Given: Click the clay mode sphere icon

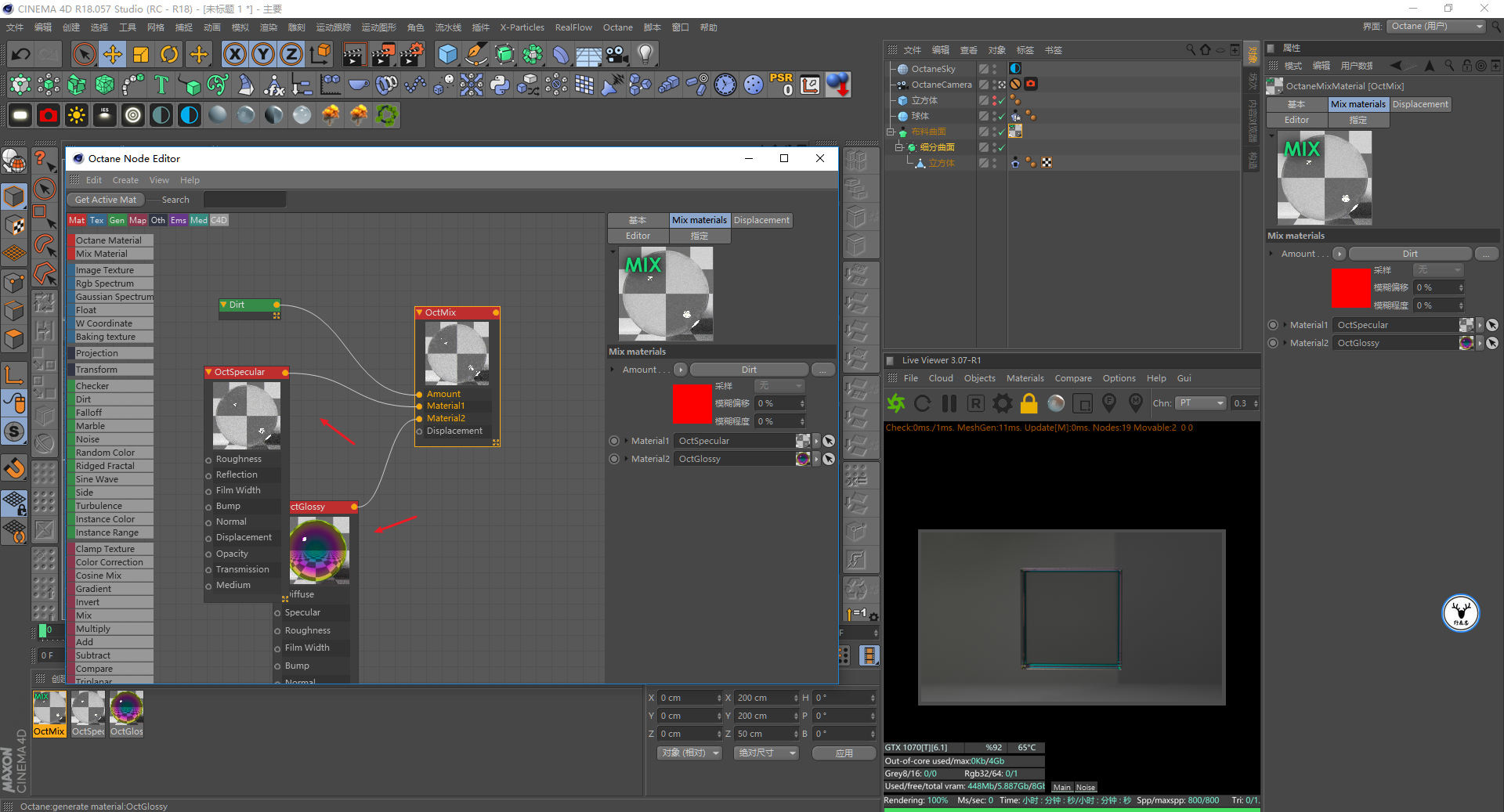Looking at the screenshot, I should [x=1056, y=403].
